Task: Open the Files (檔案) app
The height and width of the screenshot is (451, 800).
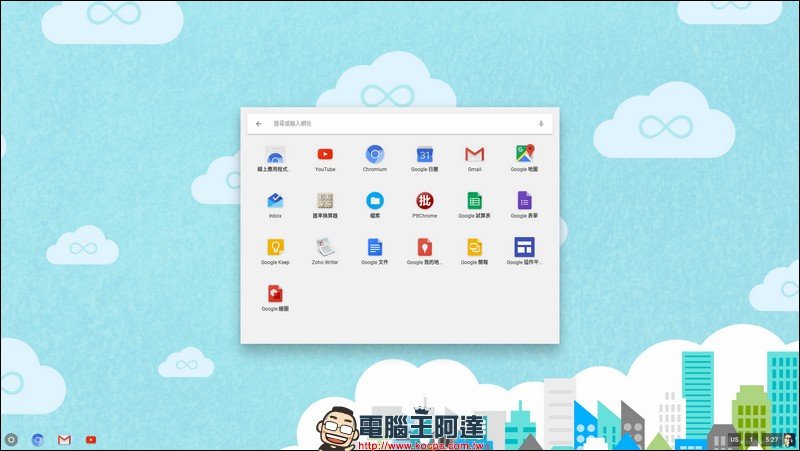Action: [x=375, y=201]
